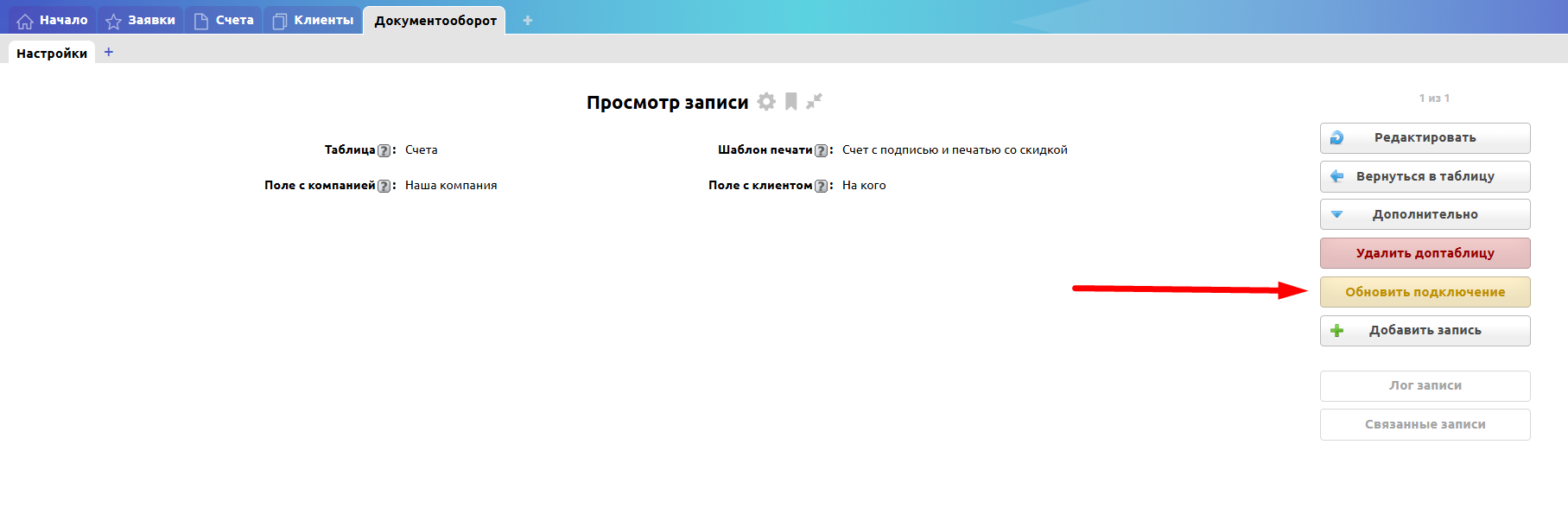This screenshot has width=1568, height=508.
Task: Add new subtab next to Настройки
Action: click(109, 53)
